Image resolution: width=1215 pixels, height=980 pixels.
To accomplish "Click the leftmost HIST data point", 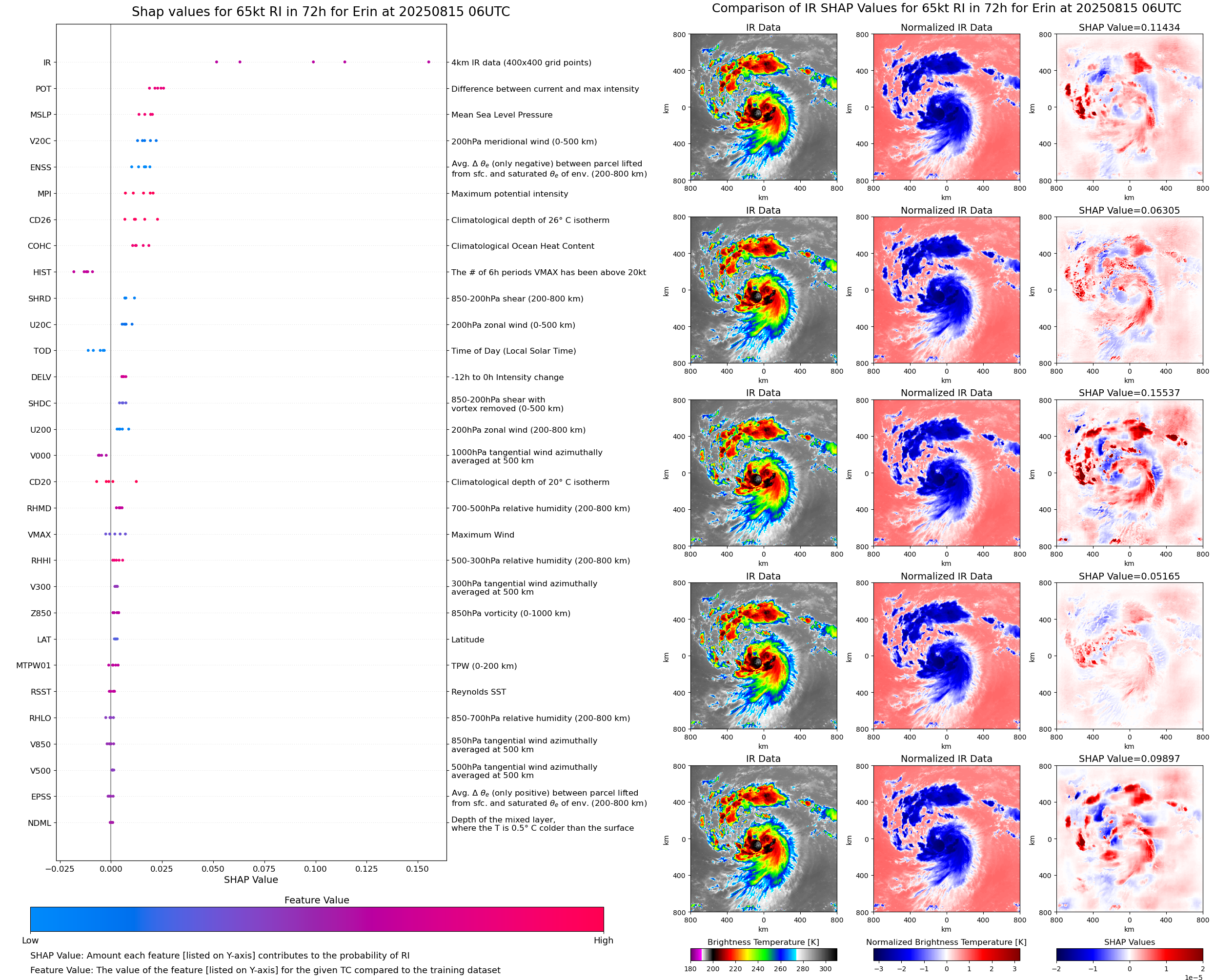I will coord(74,272).
